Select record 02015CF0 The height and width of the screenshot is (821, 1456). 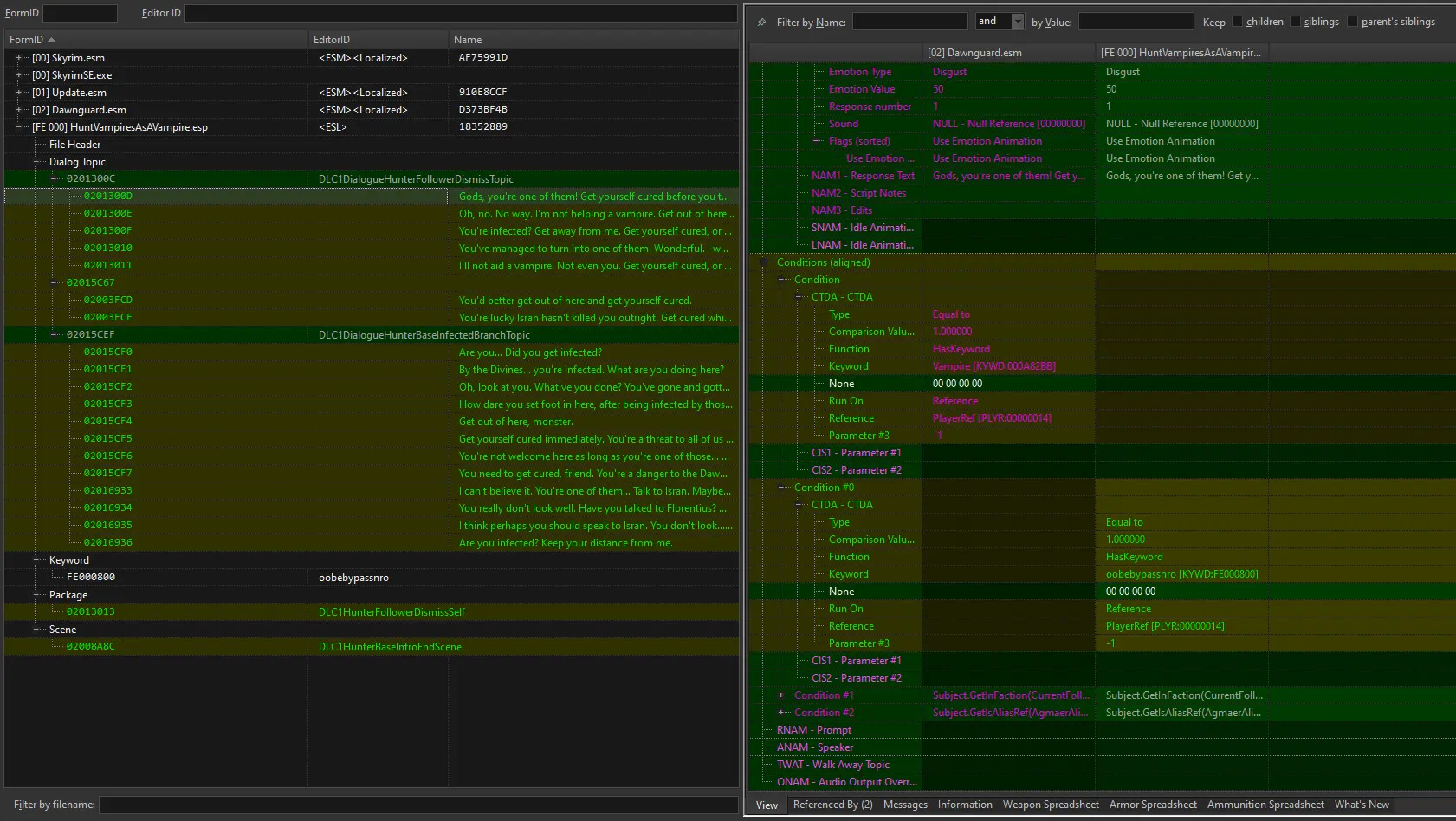[x=372, y=352]
